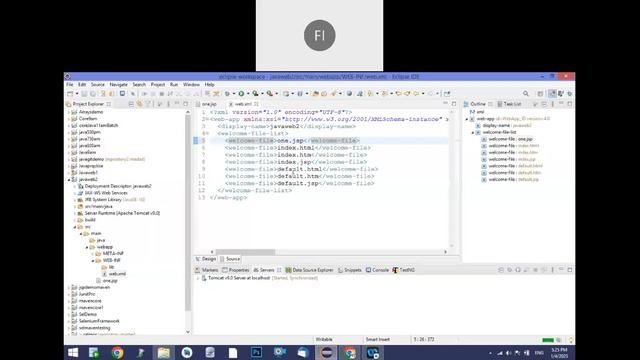Collapse the javaweb2 project node
Image resolution: width=640 pixels, height=360 pixels.
click(x=69, y=179)
